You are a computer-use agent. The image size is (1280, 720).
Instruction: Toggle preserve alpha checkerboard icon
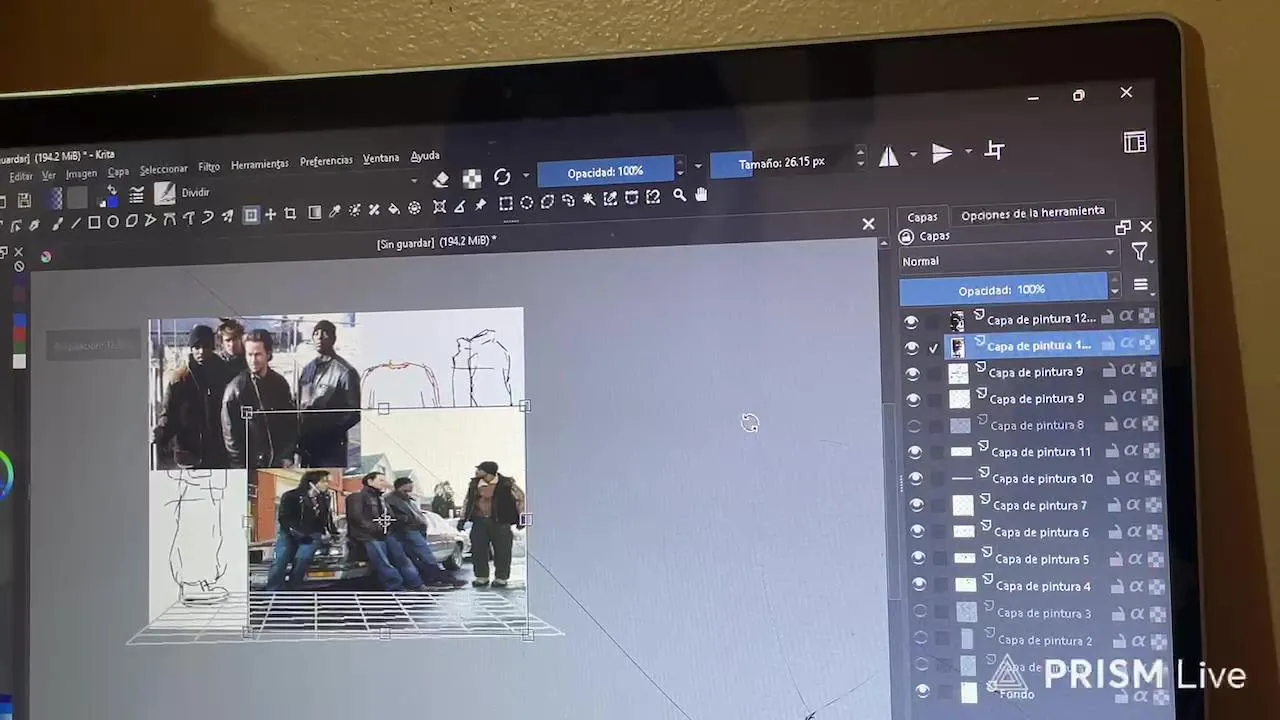(x=471, y=179)
